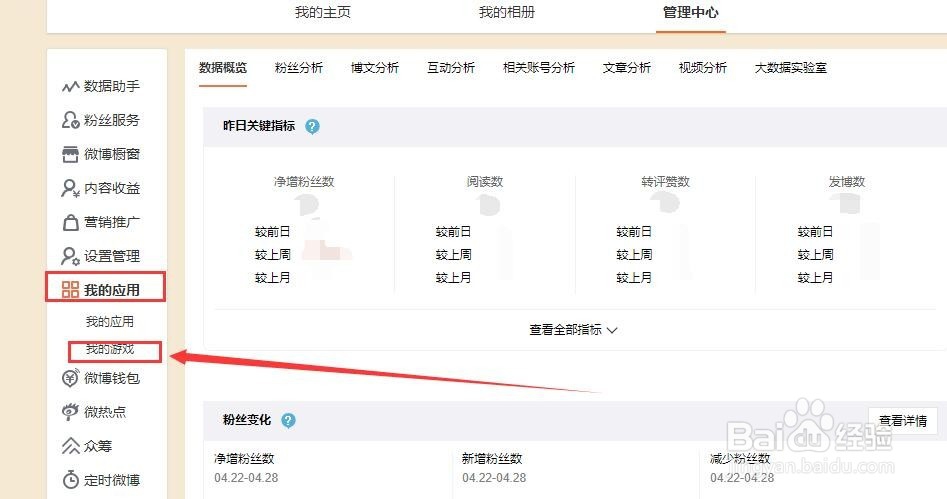Switch to 粉丝分析 tab
The height and width of the screenshot is (499, 947).
click(299, 68)
